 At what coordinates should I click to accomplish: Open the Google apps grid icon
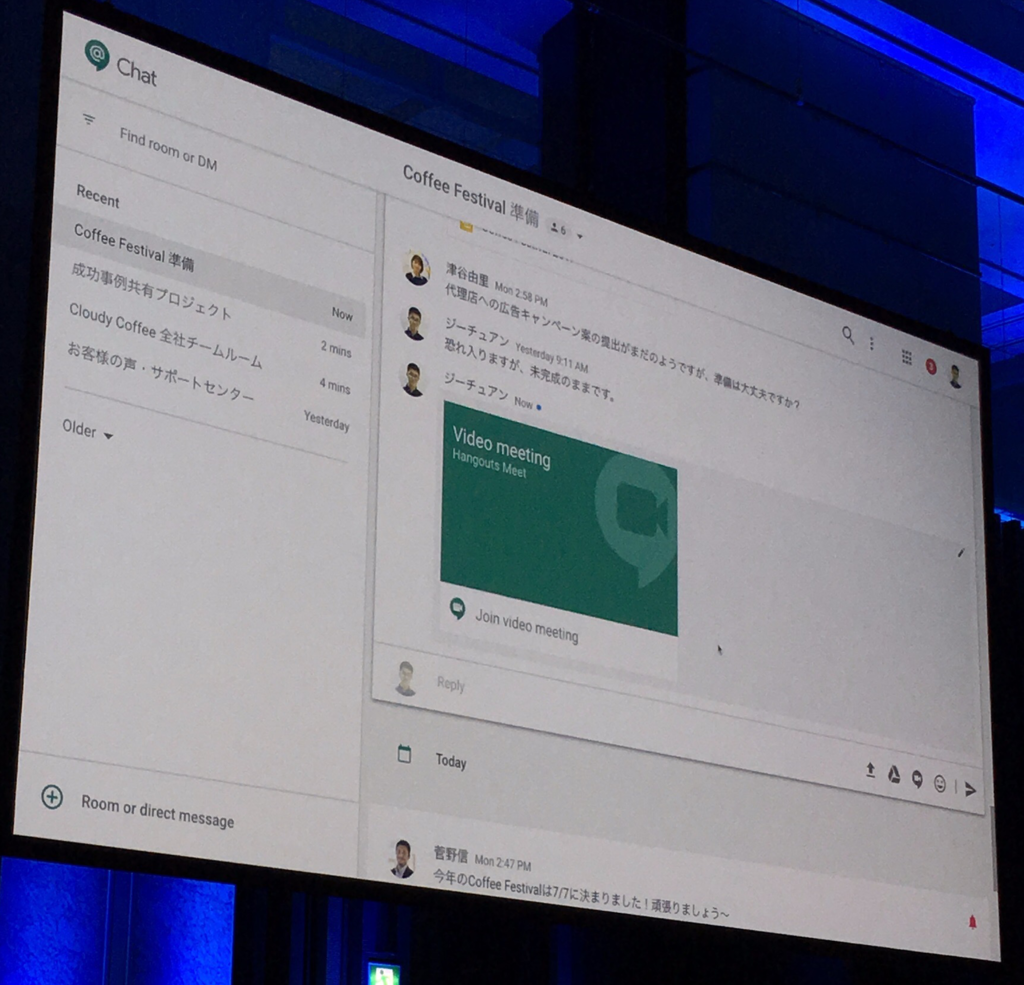click(906, 357)
